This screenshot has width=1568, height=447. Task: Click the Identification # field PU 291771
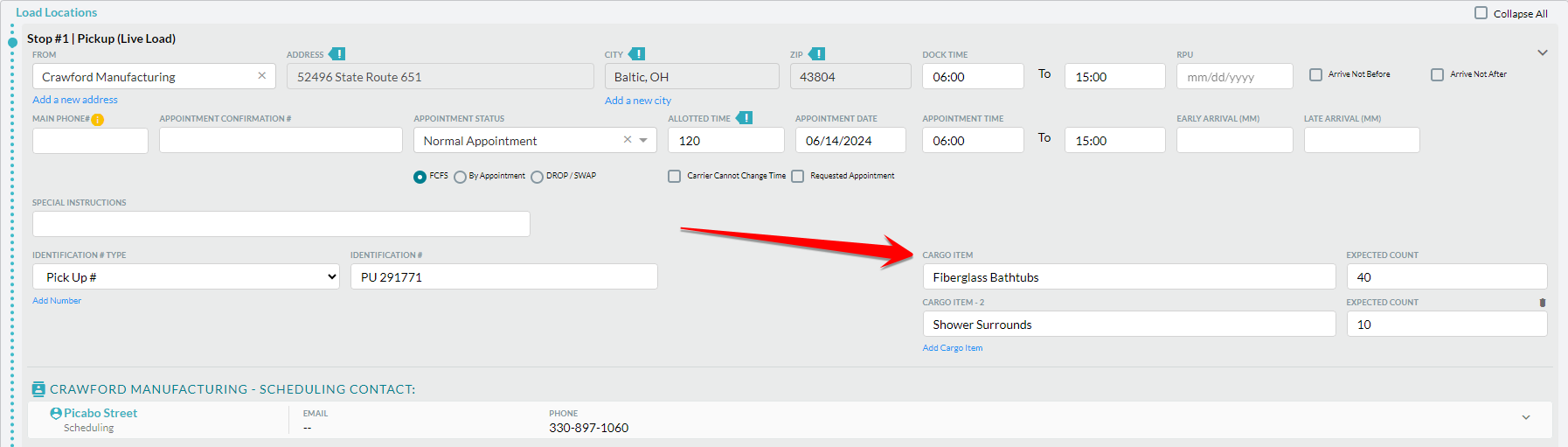(504, 276)
